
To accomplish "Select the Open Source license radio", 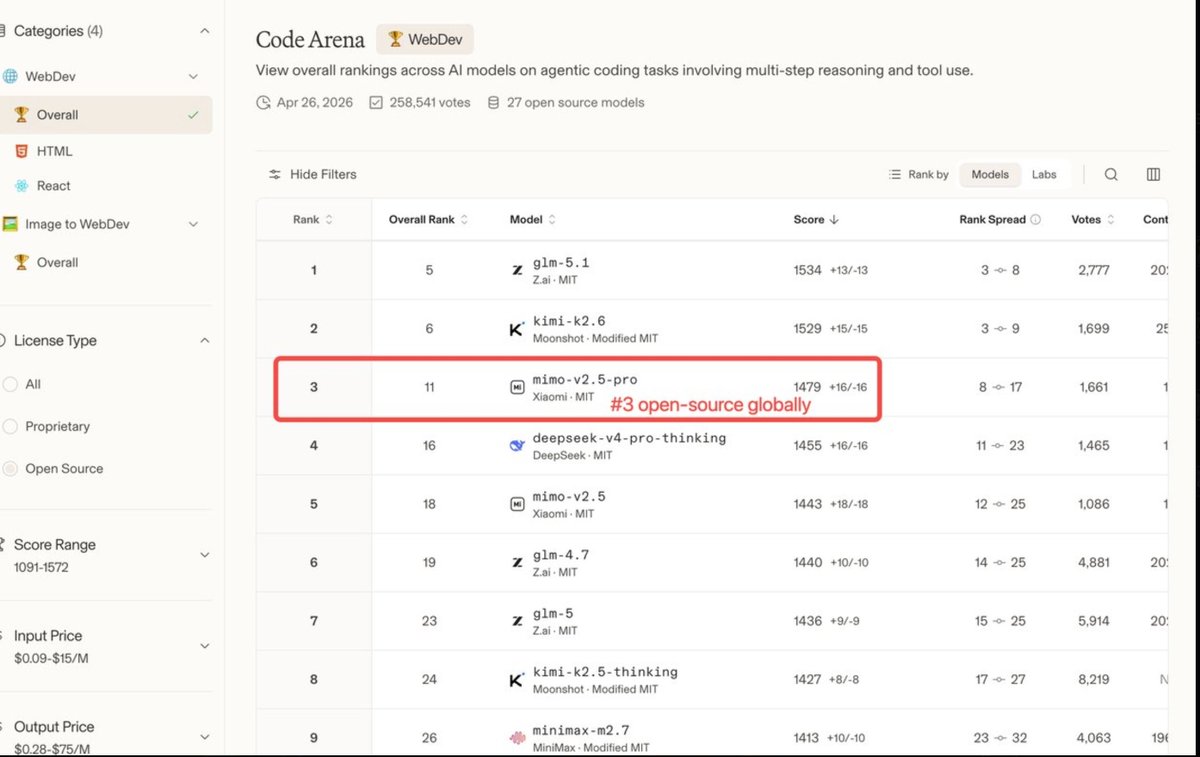I will coord(10,468).
